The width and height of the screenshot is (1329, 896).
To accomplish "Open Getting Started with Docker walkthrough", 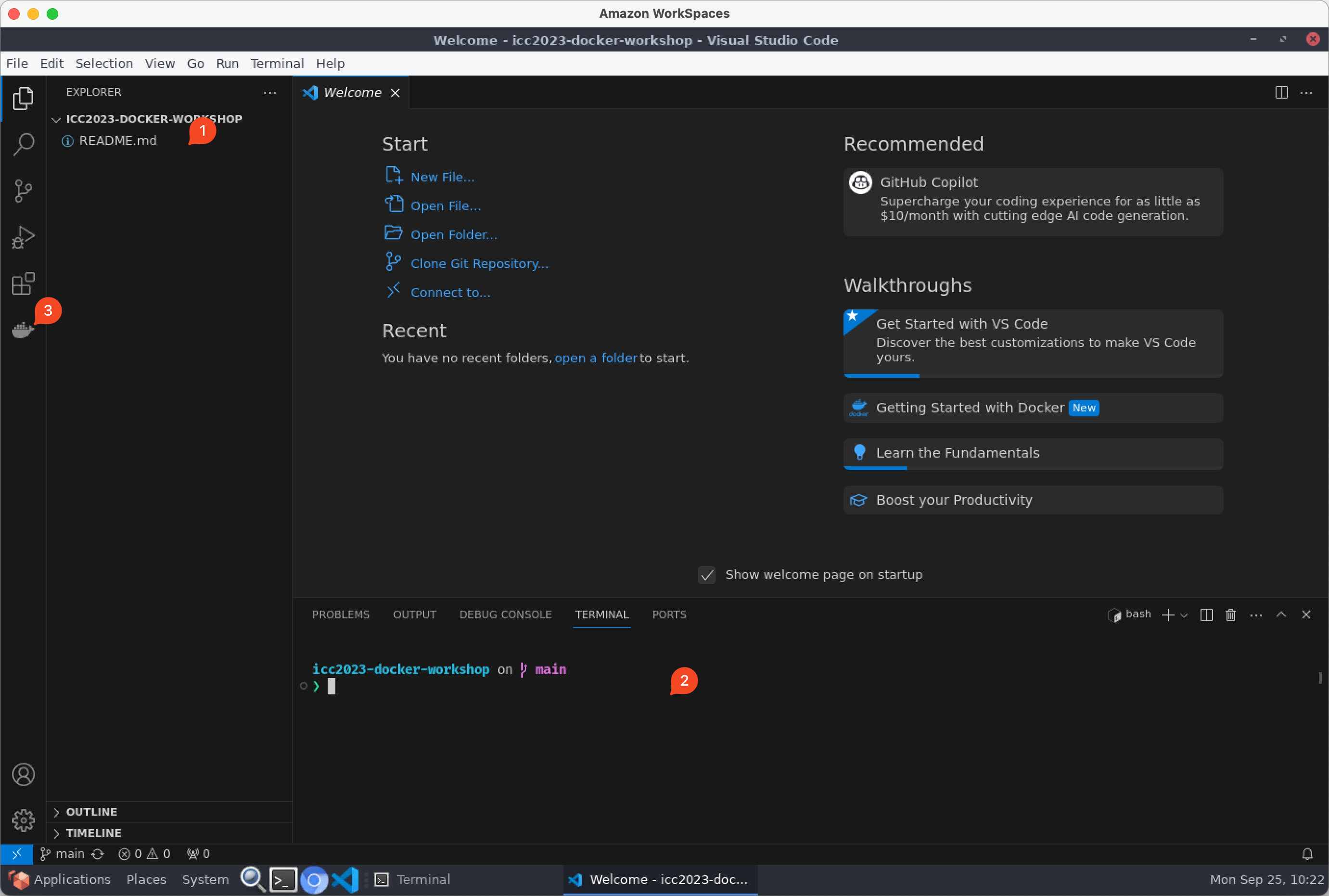I will click(1033, 408).
